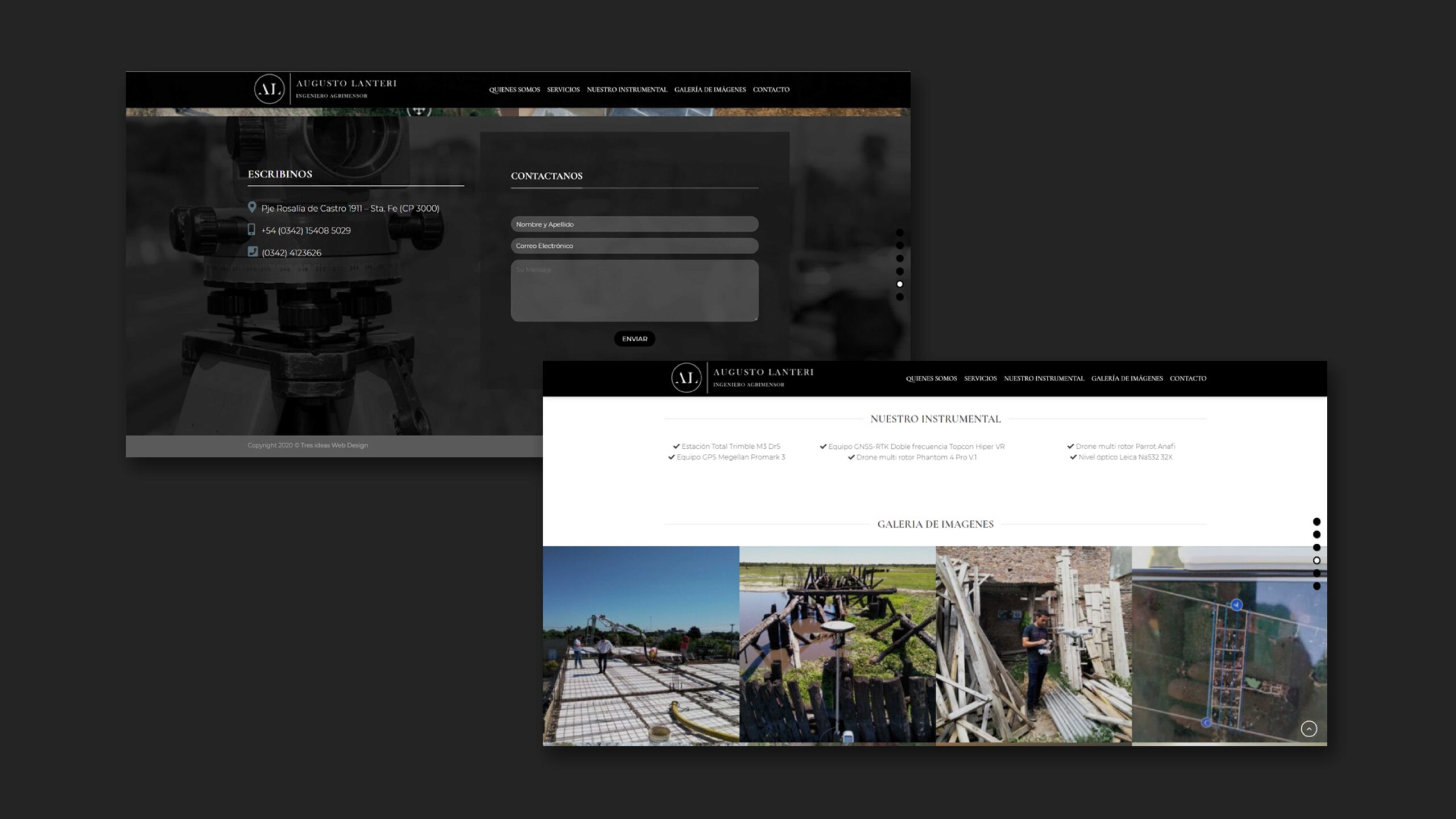Click the Correo Electrónico field
Screen dimensions: 1456x819
pos(634,246)
